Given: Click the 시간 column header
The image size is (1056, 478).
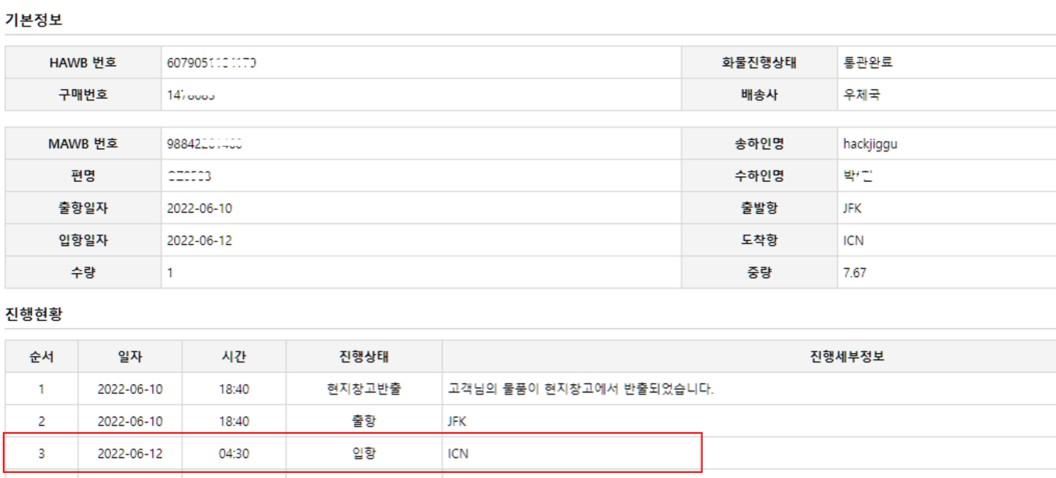Looking at the screenshot, I should pyautogui.click(x=234, y=357).
